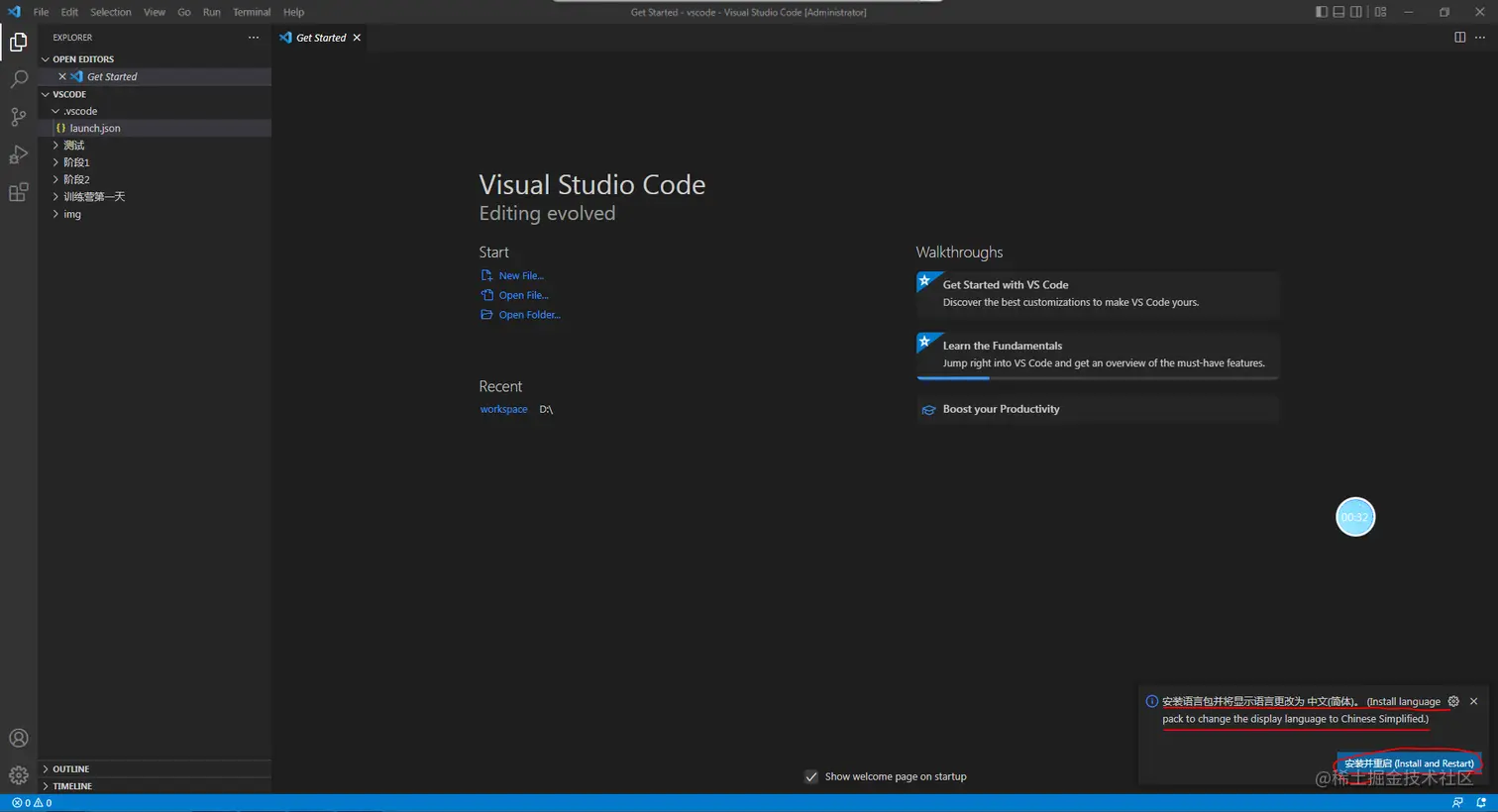
Task: Open the Source Control view
Action: coord(18,117)
